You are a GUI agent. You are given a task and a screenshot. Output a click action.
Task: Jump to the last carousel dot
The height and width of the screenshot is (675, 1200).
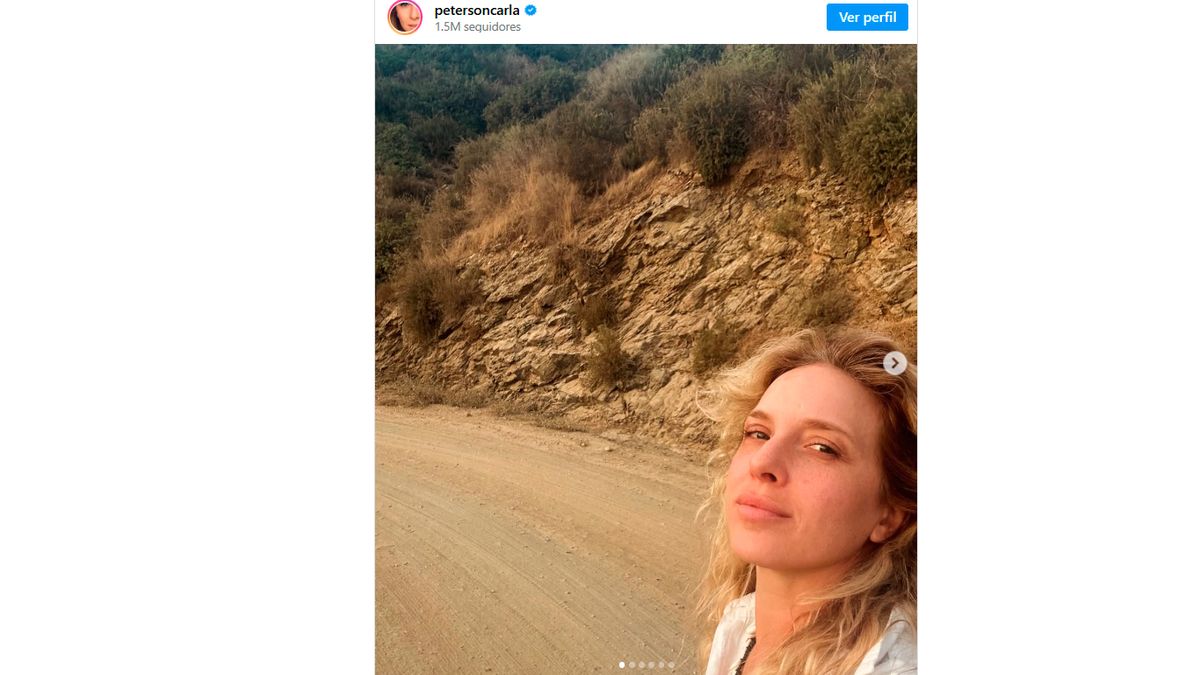click(671, 664)
